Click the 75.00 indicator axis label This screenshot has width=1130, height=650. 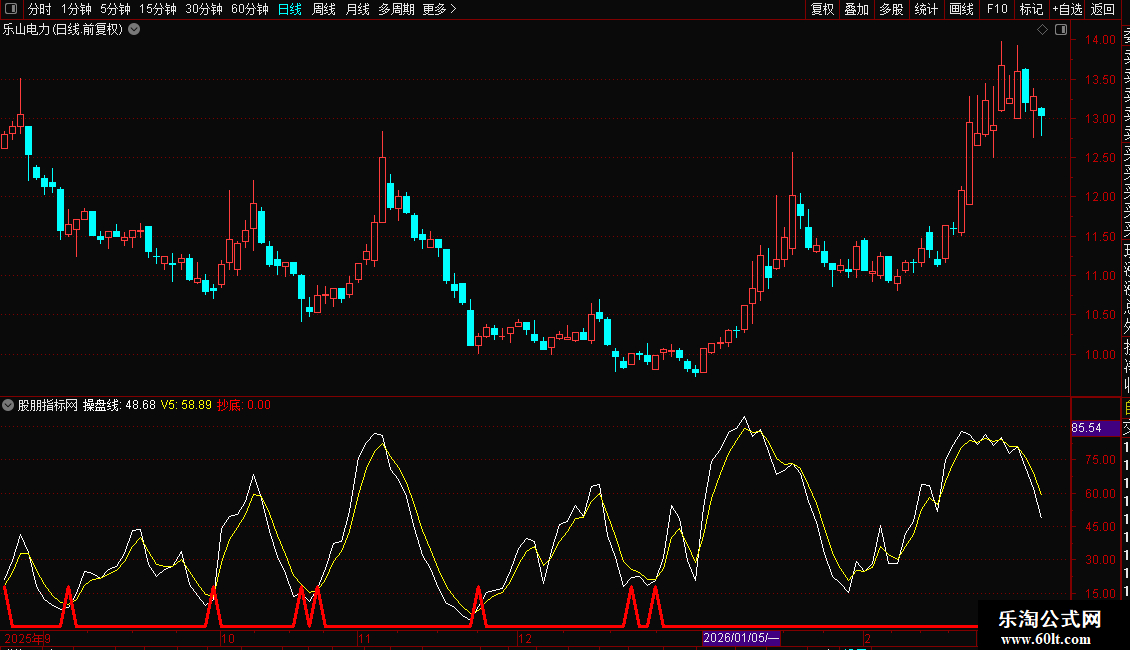[x=1100, y=460]
